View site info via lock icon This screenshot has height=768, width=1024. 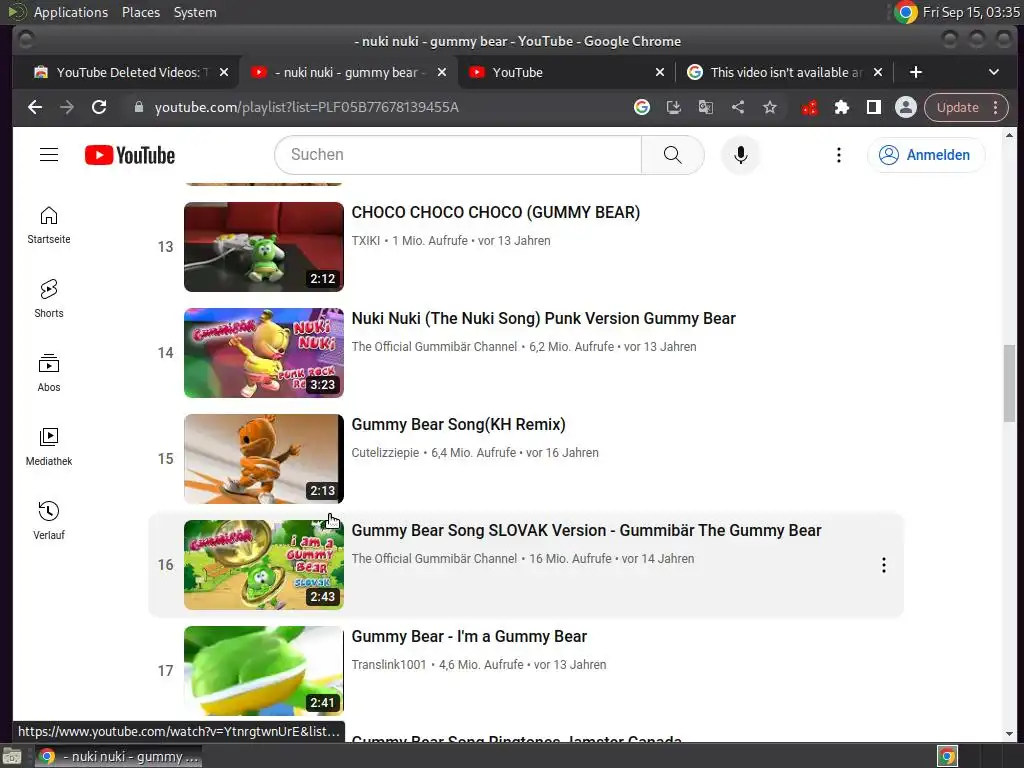[x=138, y=107]
